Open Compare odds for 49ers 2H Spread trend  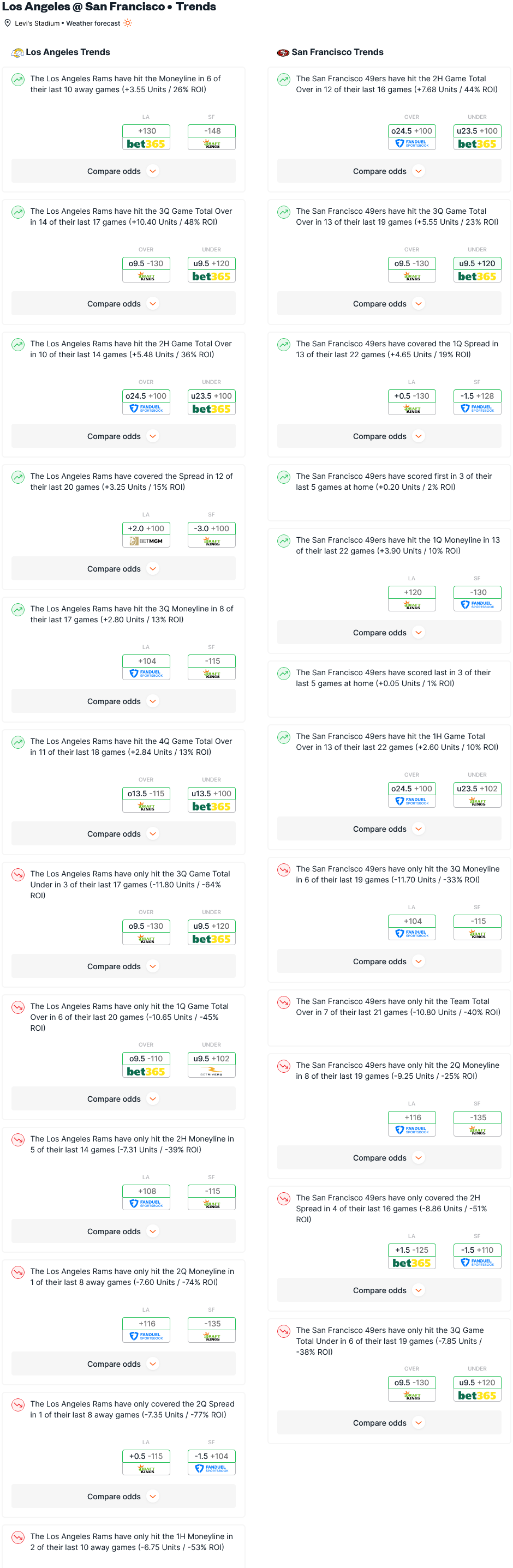coord(389,1290)
